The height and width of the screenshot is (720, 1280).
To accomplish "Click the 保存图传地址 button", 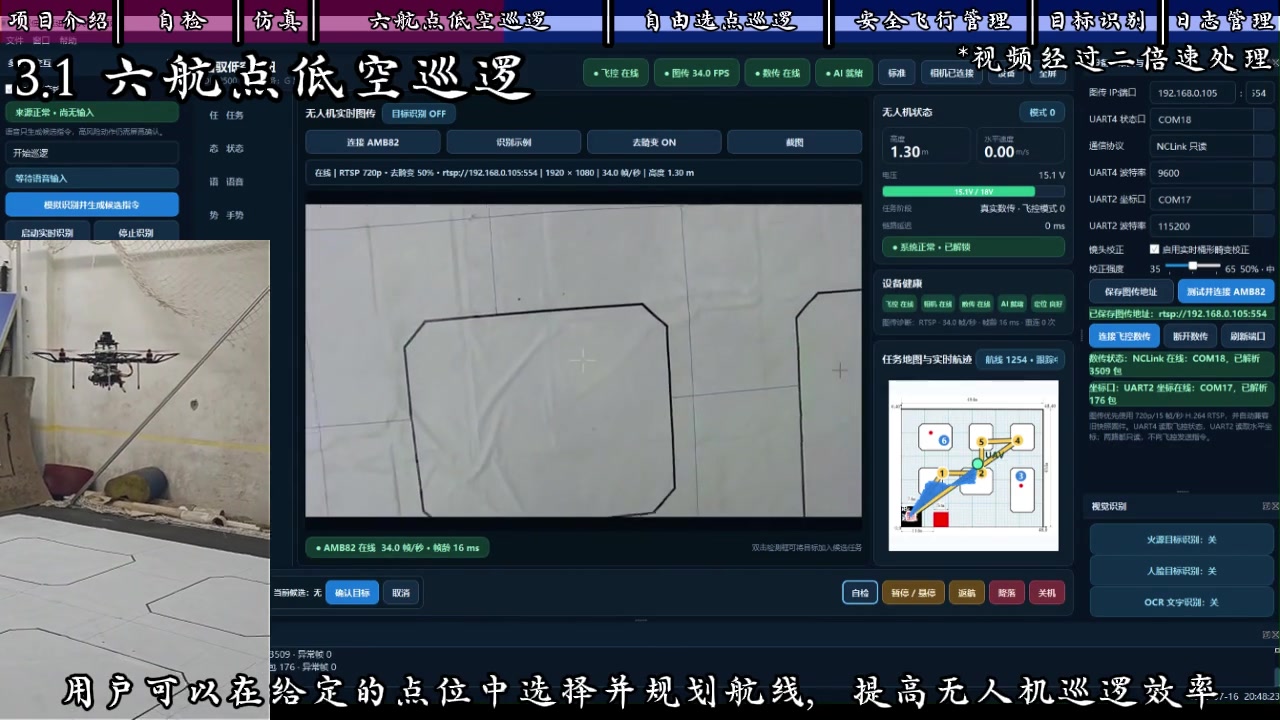I will click(1131, 292).
